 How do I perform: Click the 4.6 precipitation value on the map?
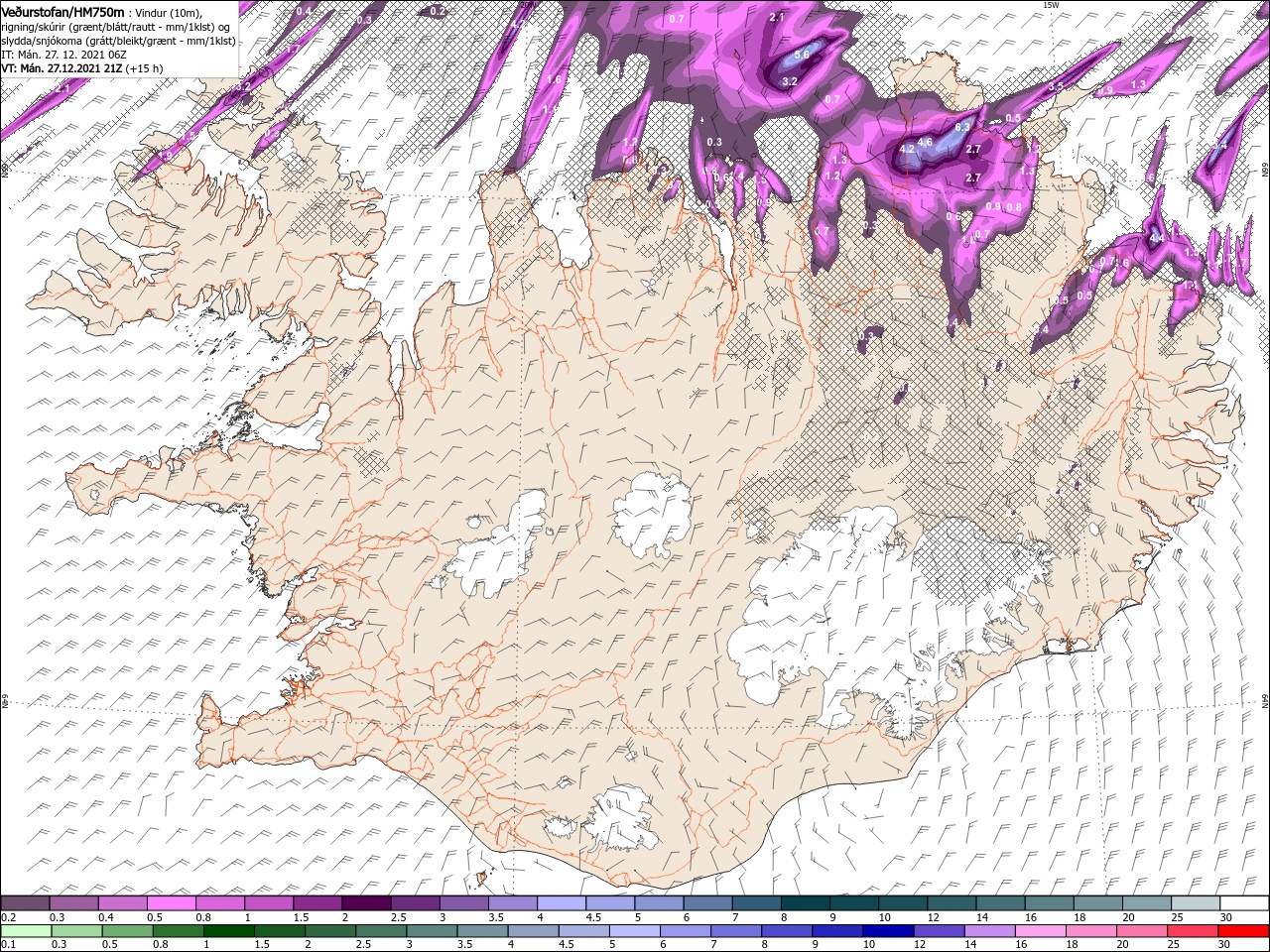(925, 142)
